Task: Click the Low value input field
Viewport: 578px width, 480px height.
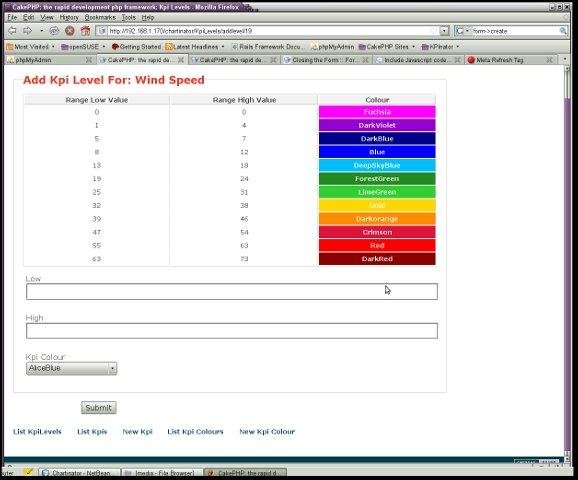Action: coord(232,292)
